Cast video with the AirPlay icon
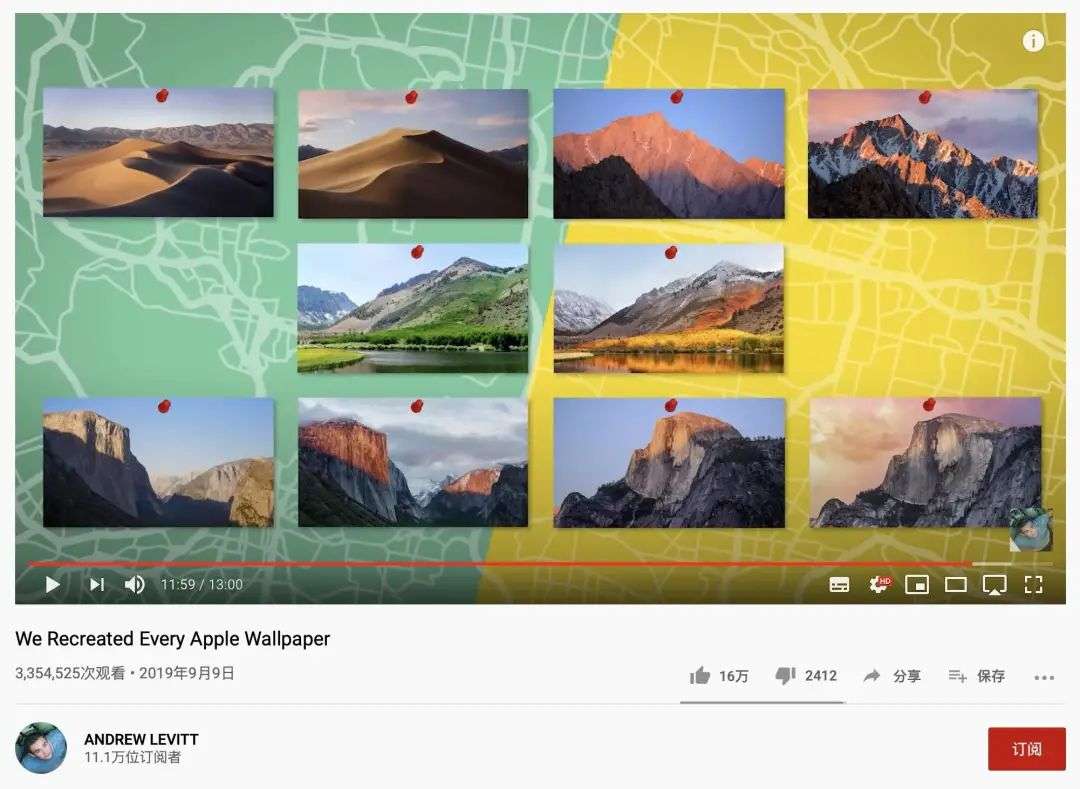This screenshot has height=789, width=1080. 995,585
